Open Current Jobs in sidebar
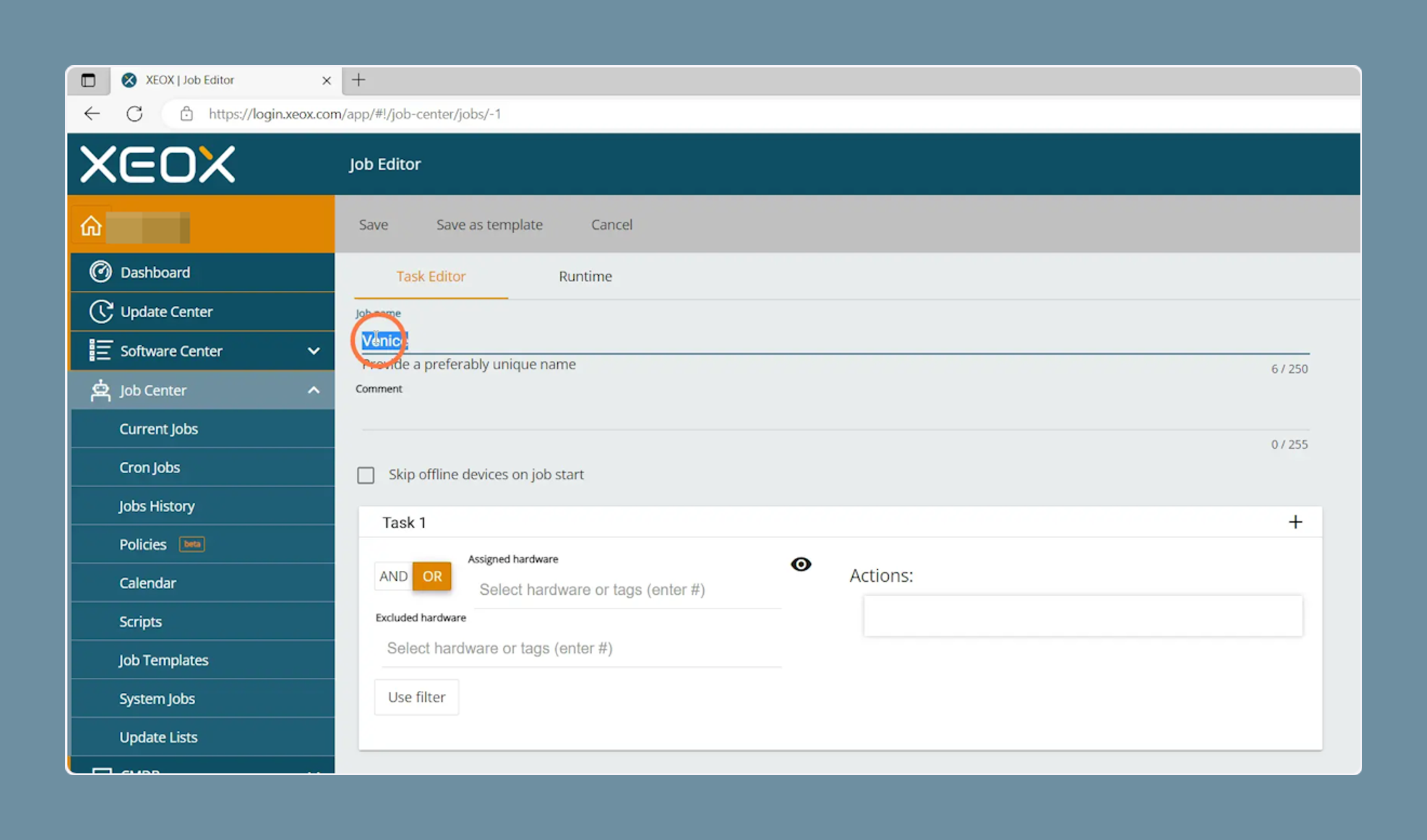This screenshot has height=840, width=1427. tap(203, 429)
